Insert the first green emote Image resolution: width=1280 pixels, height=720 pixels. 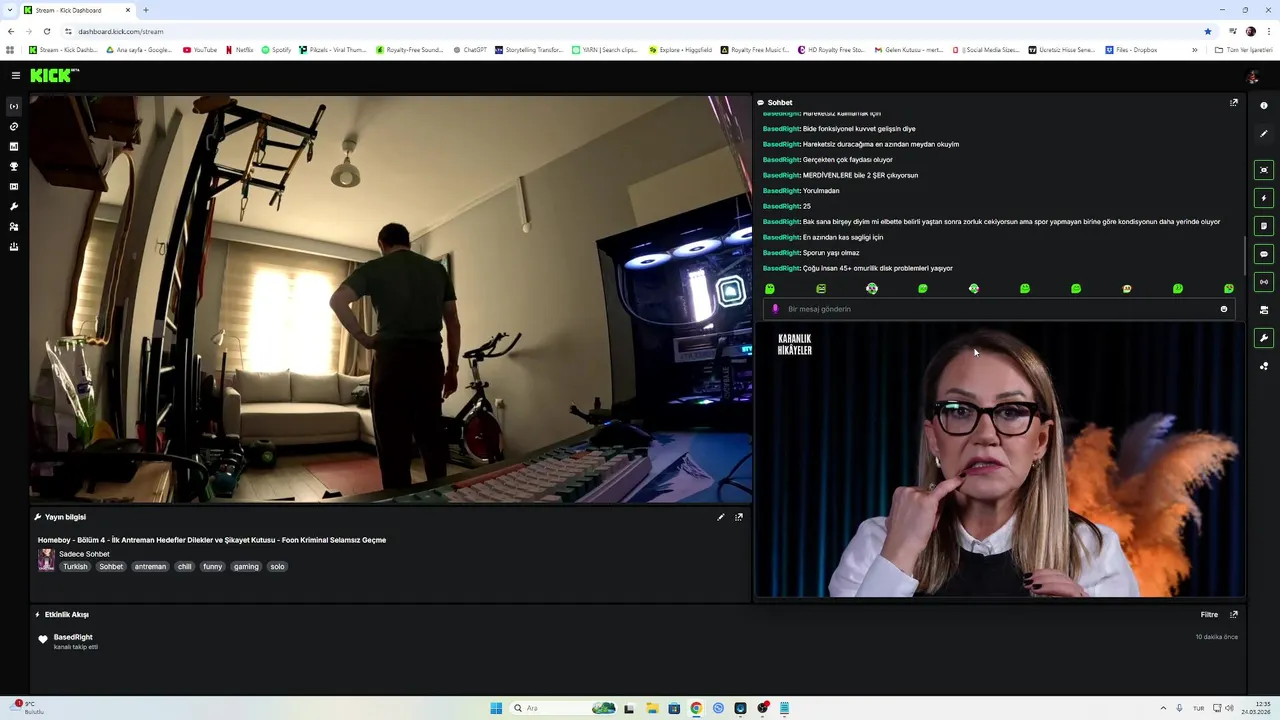coord(770,289)
